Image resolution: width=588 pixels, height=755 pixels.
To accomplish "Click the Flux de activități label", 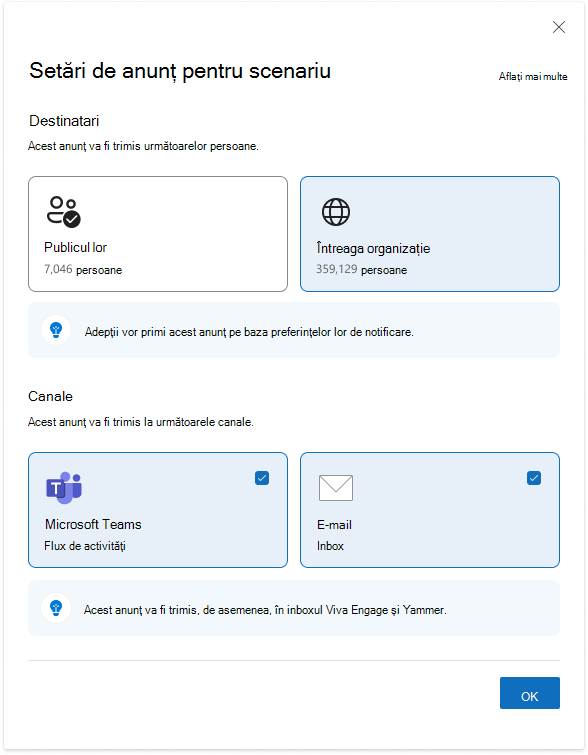I will [x=85, y=546].
